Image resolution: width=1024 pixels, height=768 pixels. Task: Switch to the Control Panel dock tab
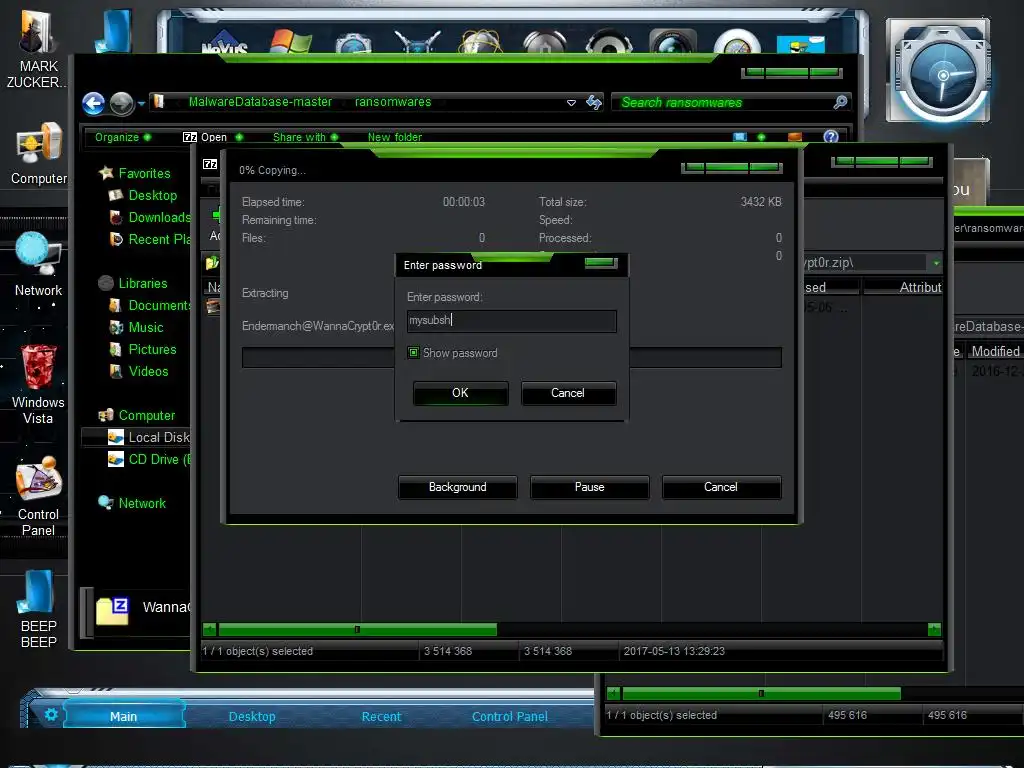click(509, 716)
